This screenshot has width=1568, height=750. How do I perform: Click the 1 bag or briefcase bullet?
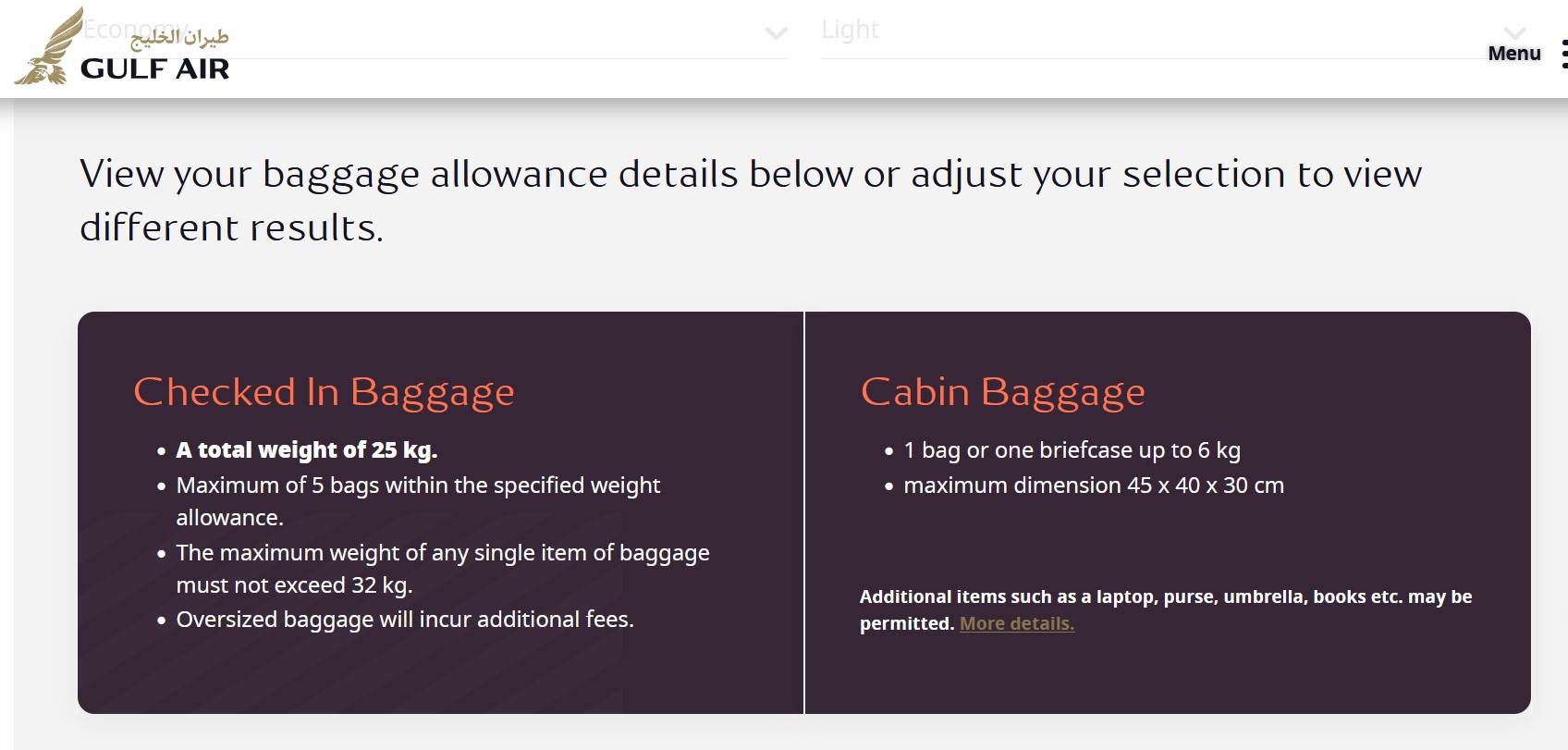tap(1072, 450)
